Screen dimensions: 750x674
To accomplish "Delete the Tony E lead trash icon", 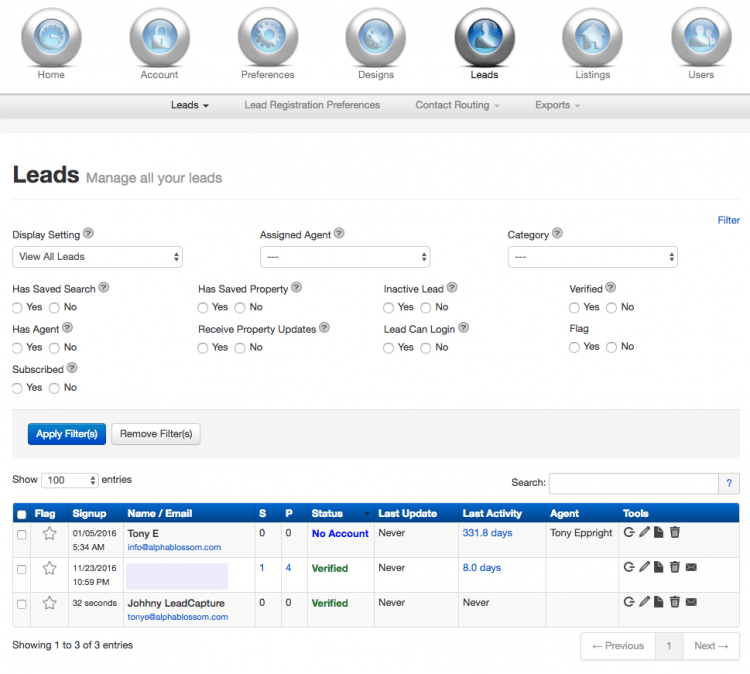I will point(674,532).
